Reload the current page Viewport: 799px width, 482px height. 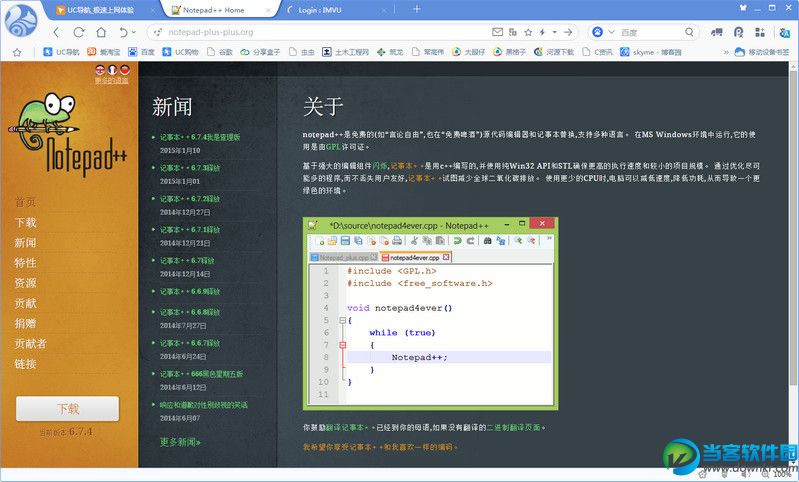coord(78,32)
